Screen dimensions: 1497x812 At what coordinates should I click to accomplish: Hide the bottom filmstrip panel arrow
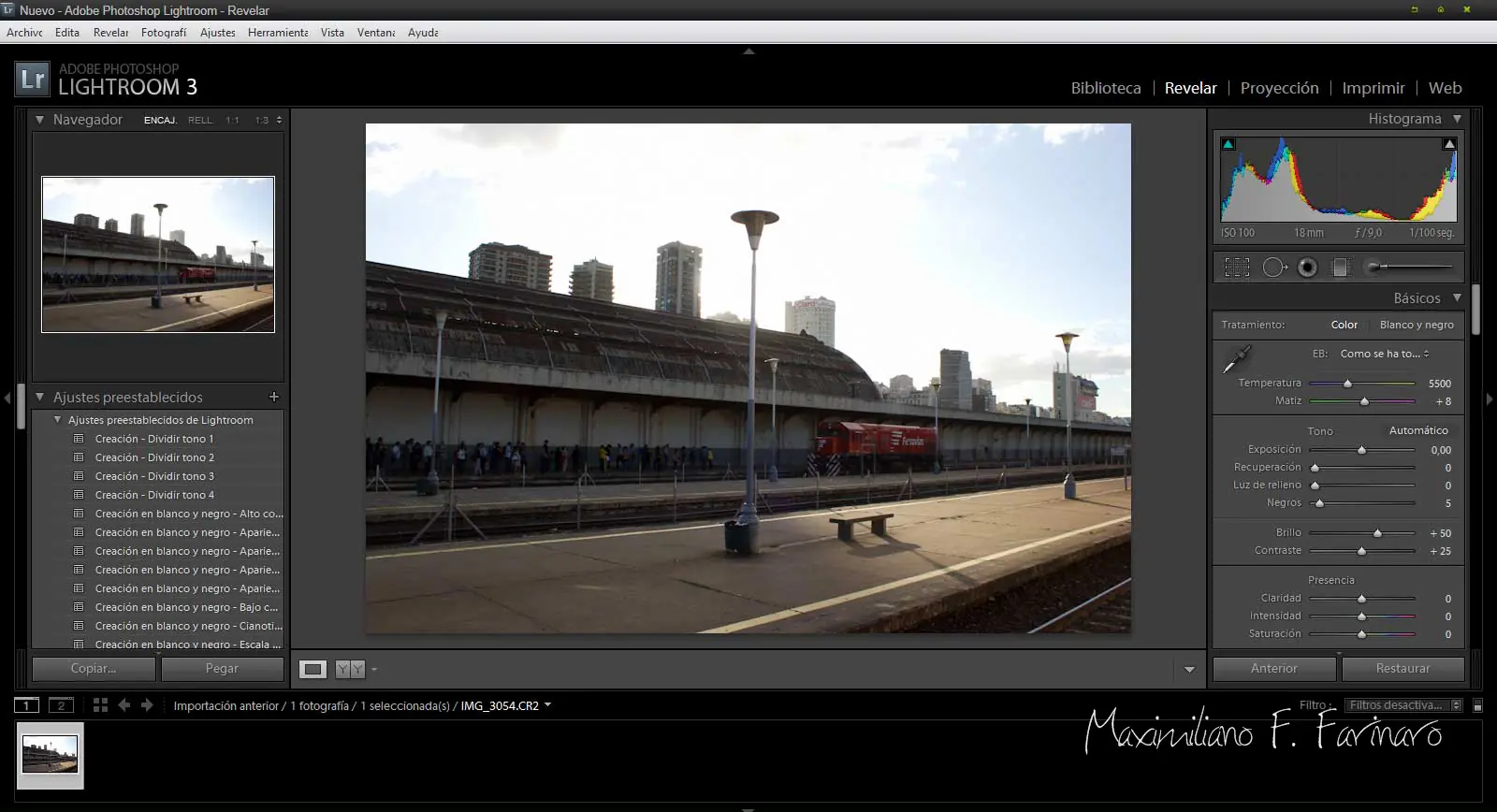coord(748,808)
